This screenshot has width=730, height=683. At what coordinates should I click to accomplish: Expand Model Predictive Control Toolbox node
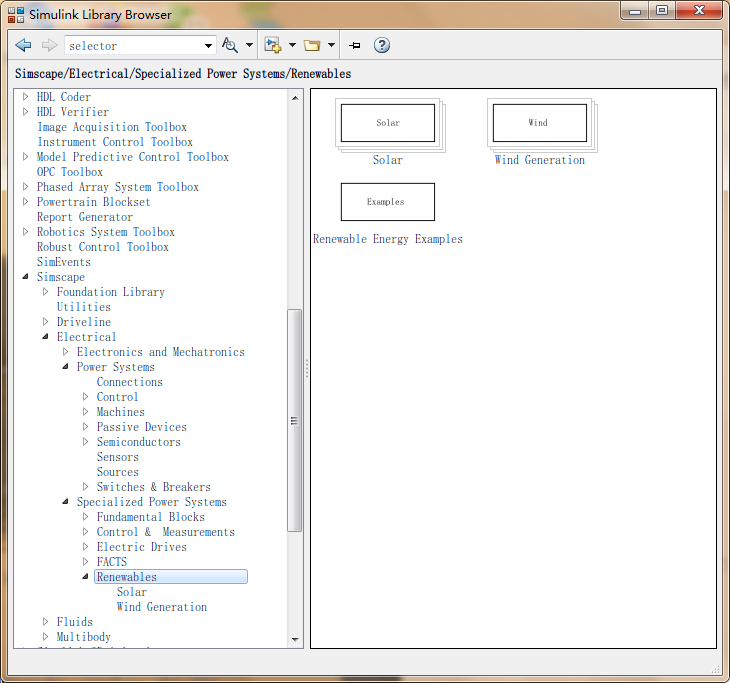pyautogui.click(x=26, y=157)
